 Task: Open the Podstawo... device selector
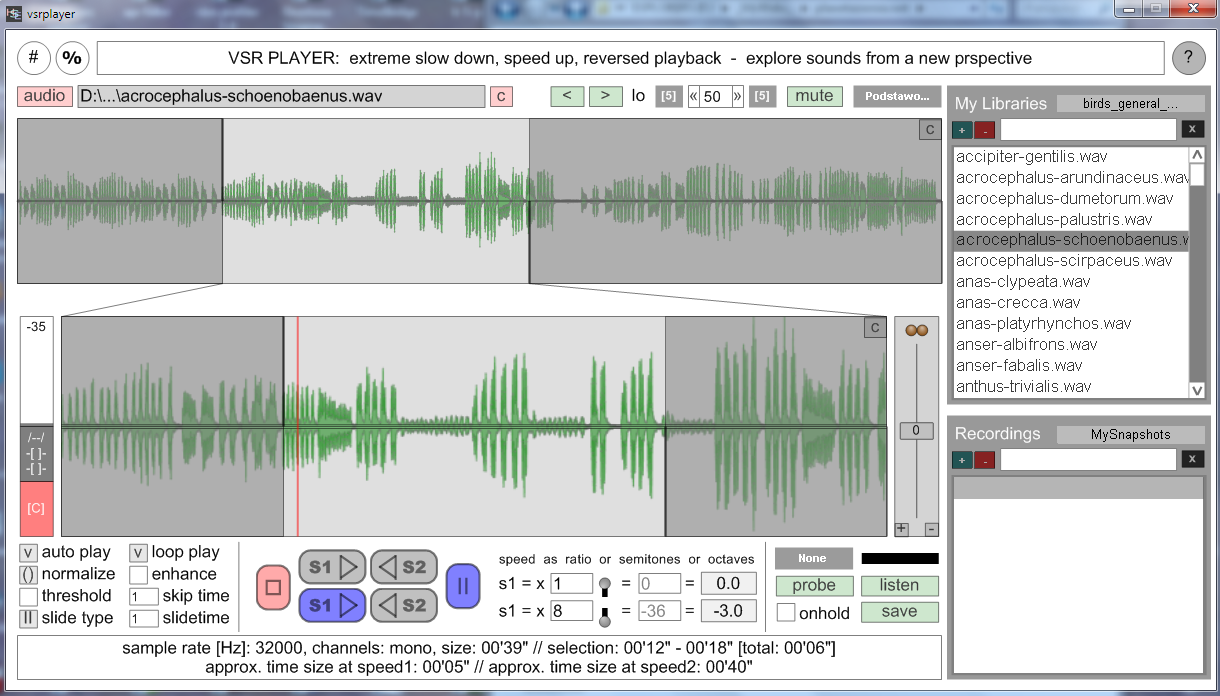click(x=897, y=96)
